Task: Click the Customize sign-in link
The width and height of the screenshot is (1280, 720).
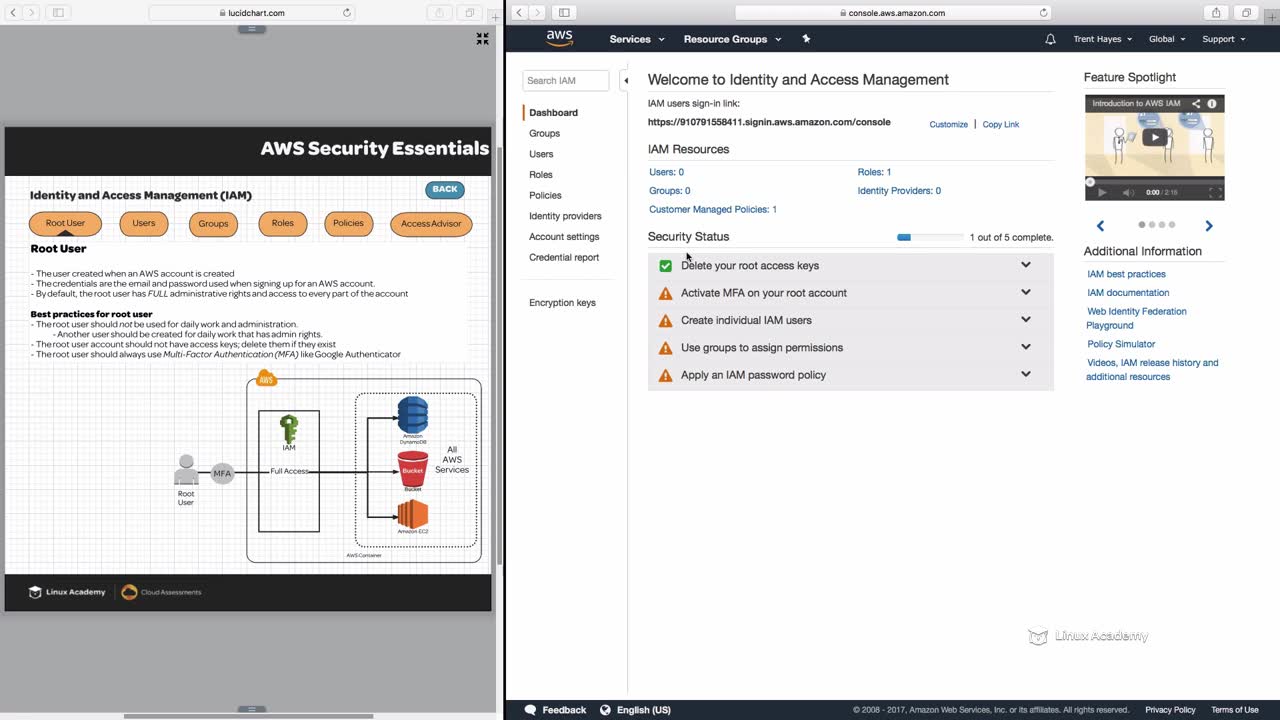Action: (x=949, y=124)
